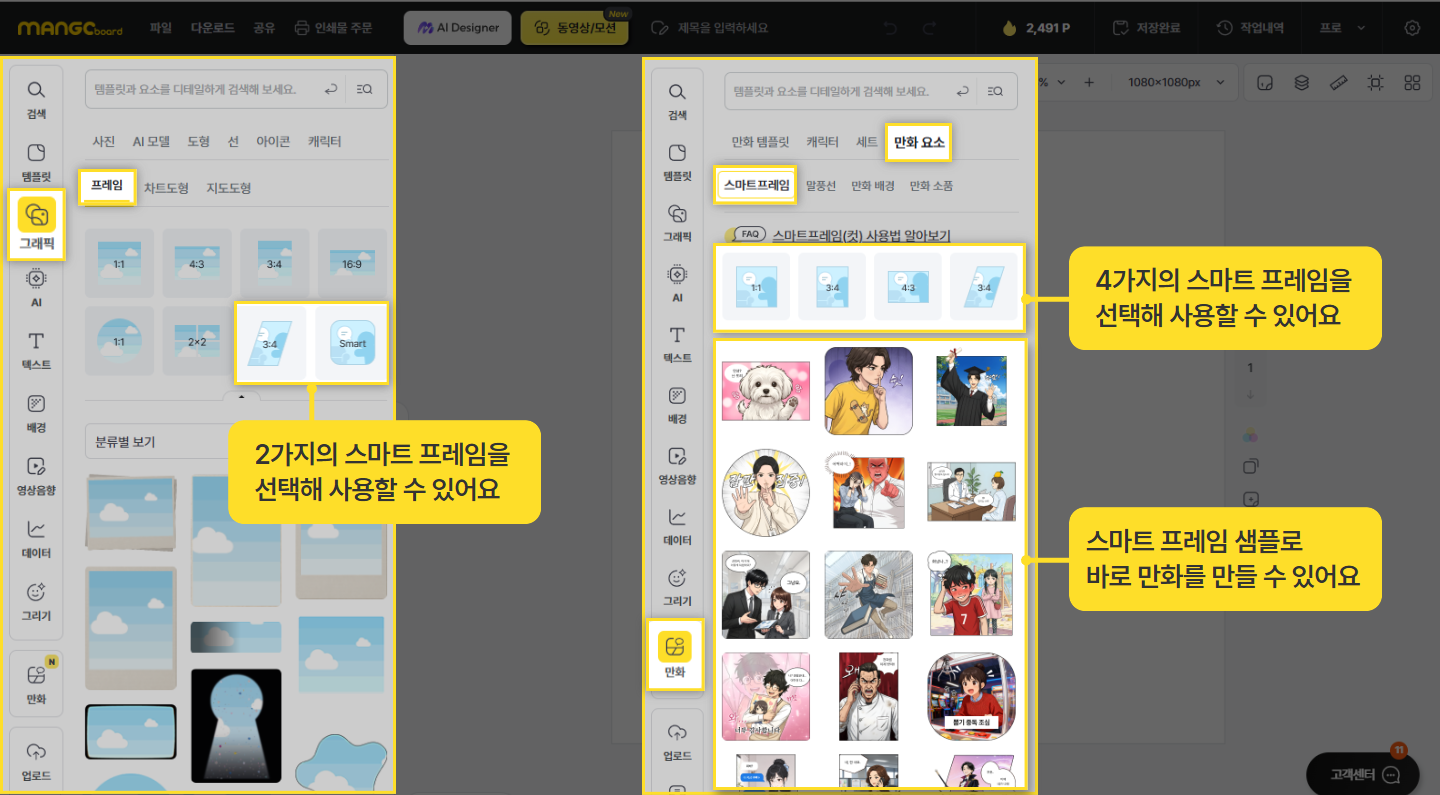Click the AI Designer button
The width and height of the screenshot is (1440, 795).
[458, 28]
